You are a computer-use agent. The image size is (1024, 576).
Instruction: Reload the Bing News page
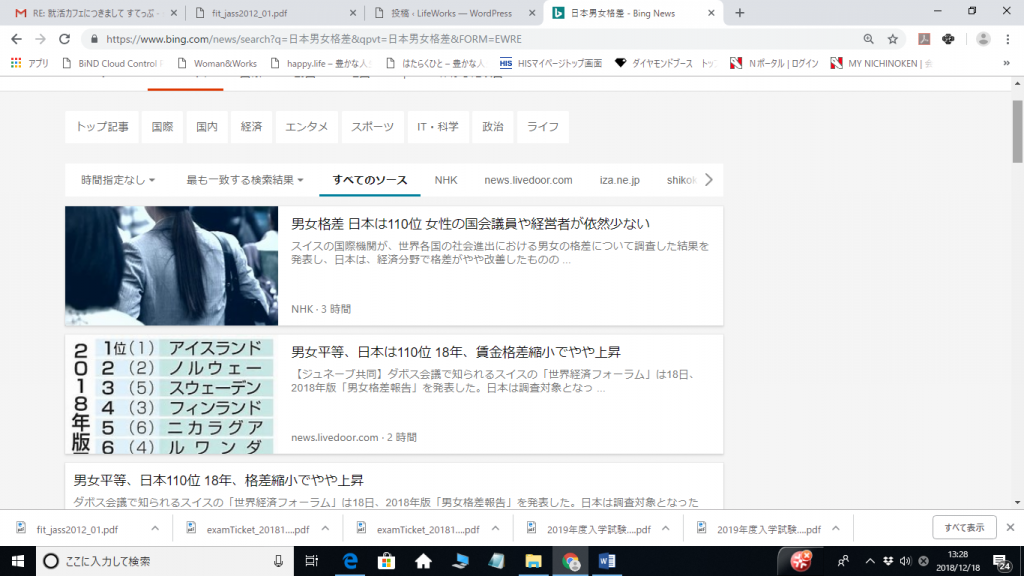64,39
